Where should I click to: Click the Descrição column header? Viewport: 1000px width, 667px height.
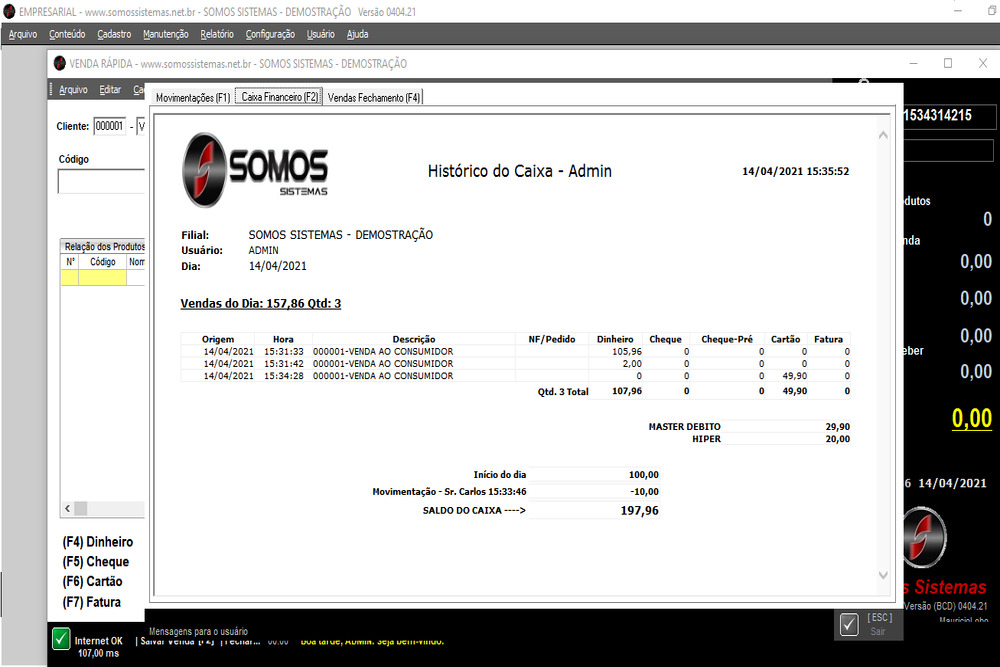[x=414, y=339]
